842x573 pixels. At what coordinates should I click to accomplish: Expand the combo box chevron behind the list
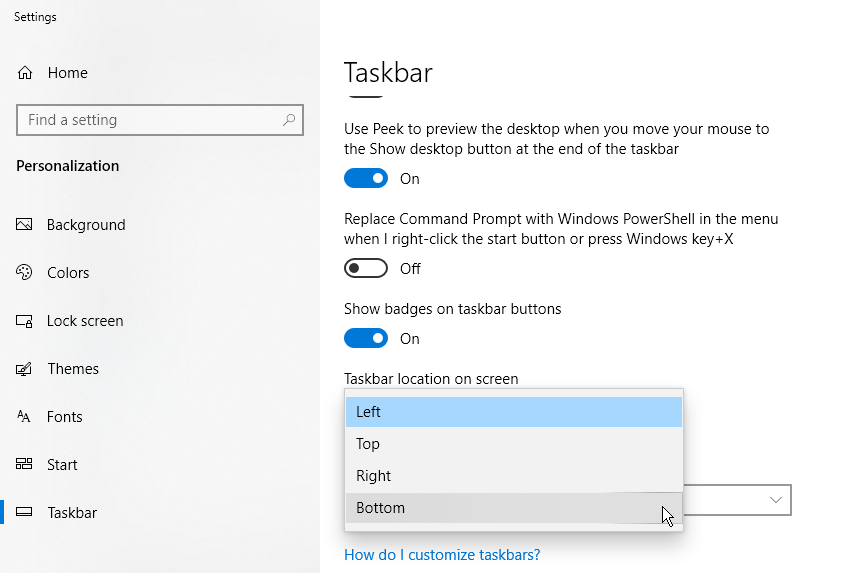pyautogui.click(x=775, y=500)
